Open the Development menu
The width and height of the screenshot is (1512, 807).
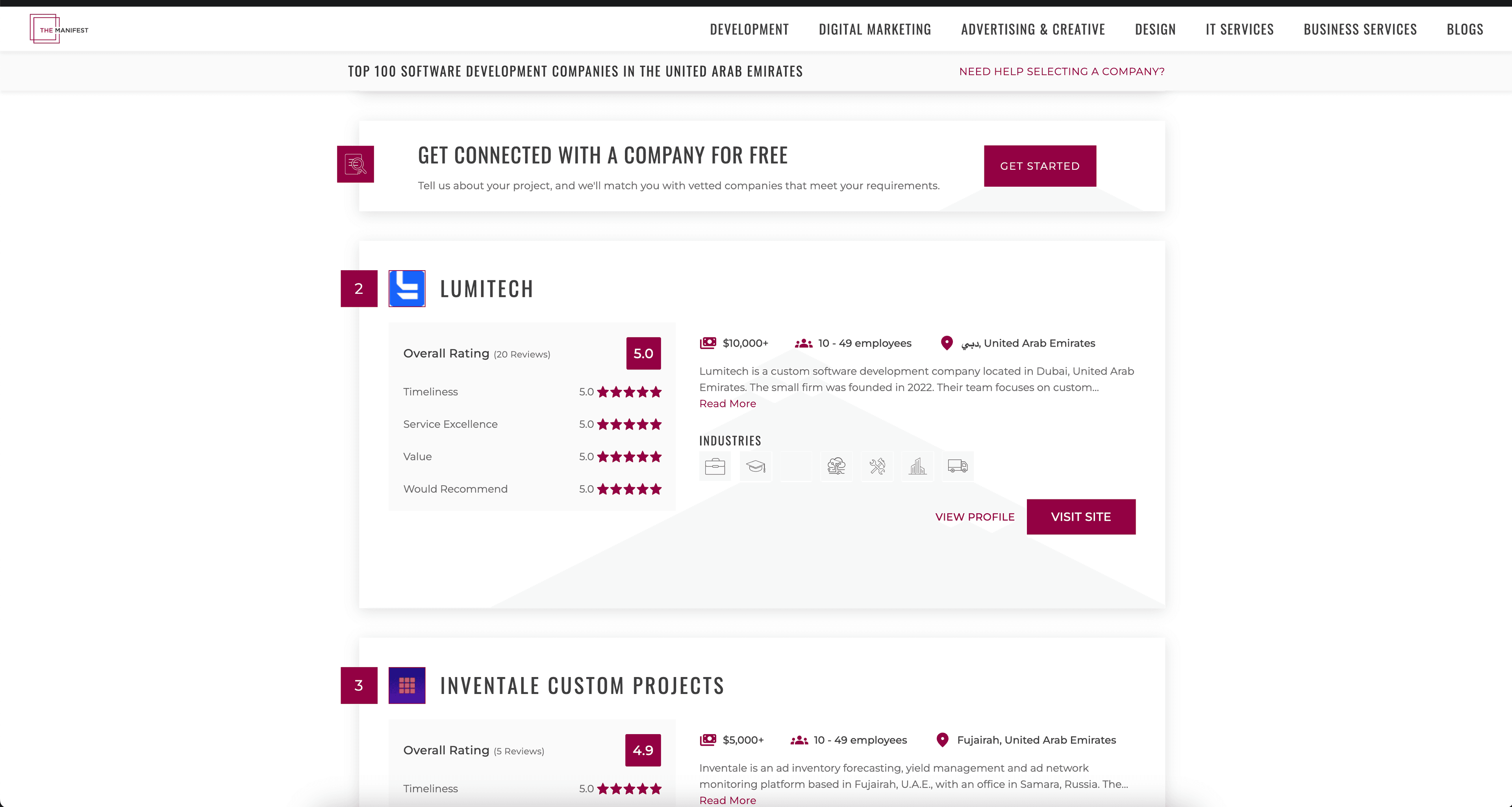[749, 29]
